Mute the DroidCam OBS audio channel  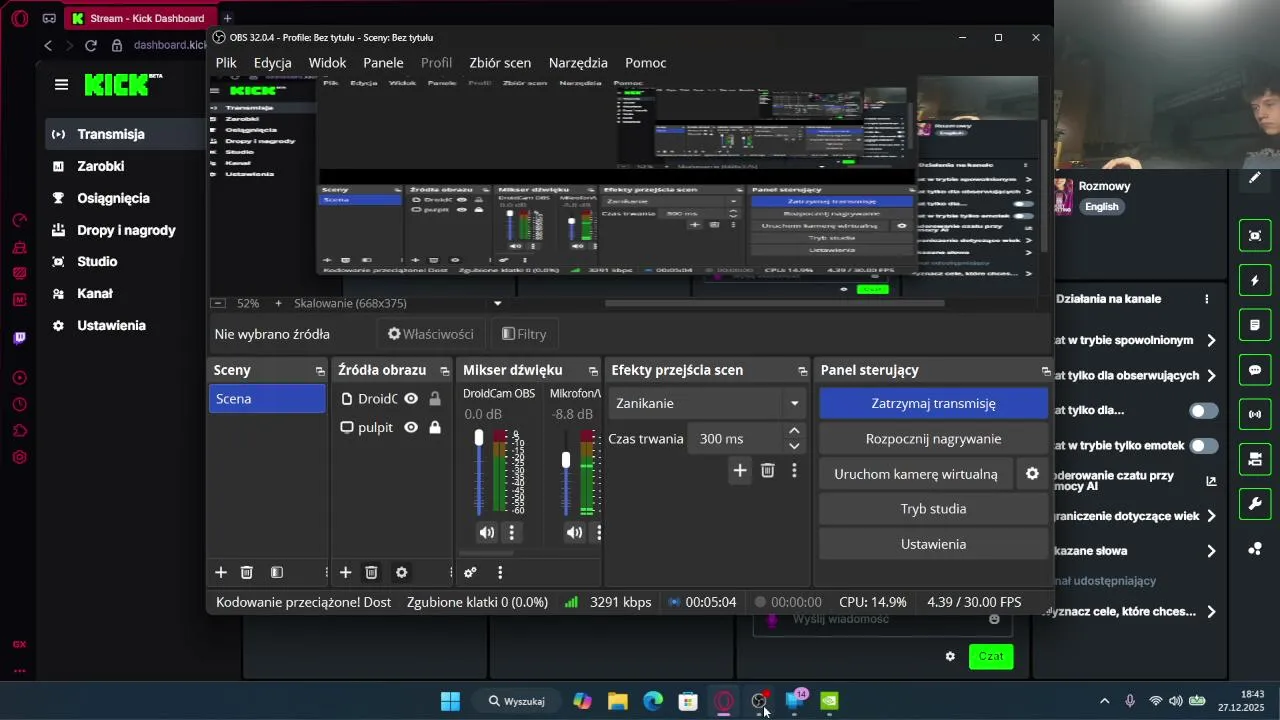tap(486, 533)
